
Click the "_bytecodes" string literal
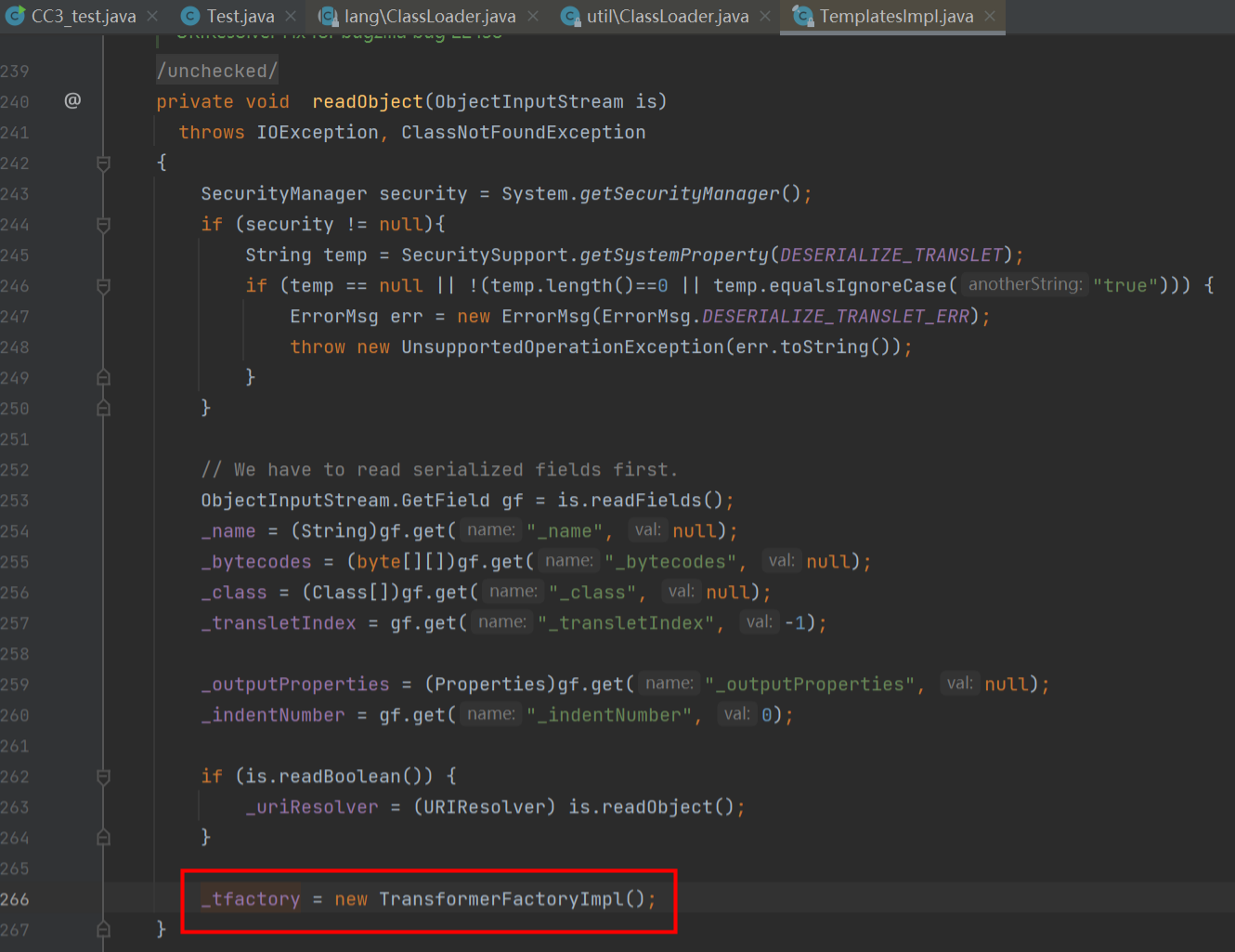[670, 561]
